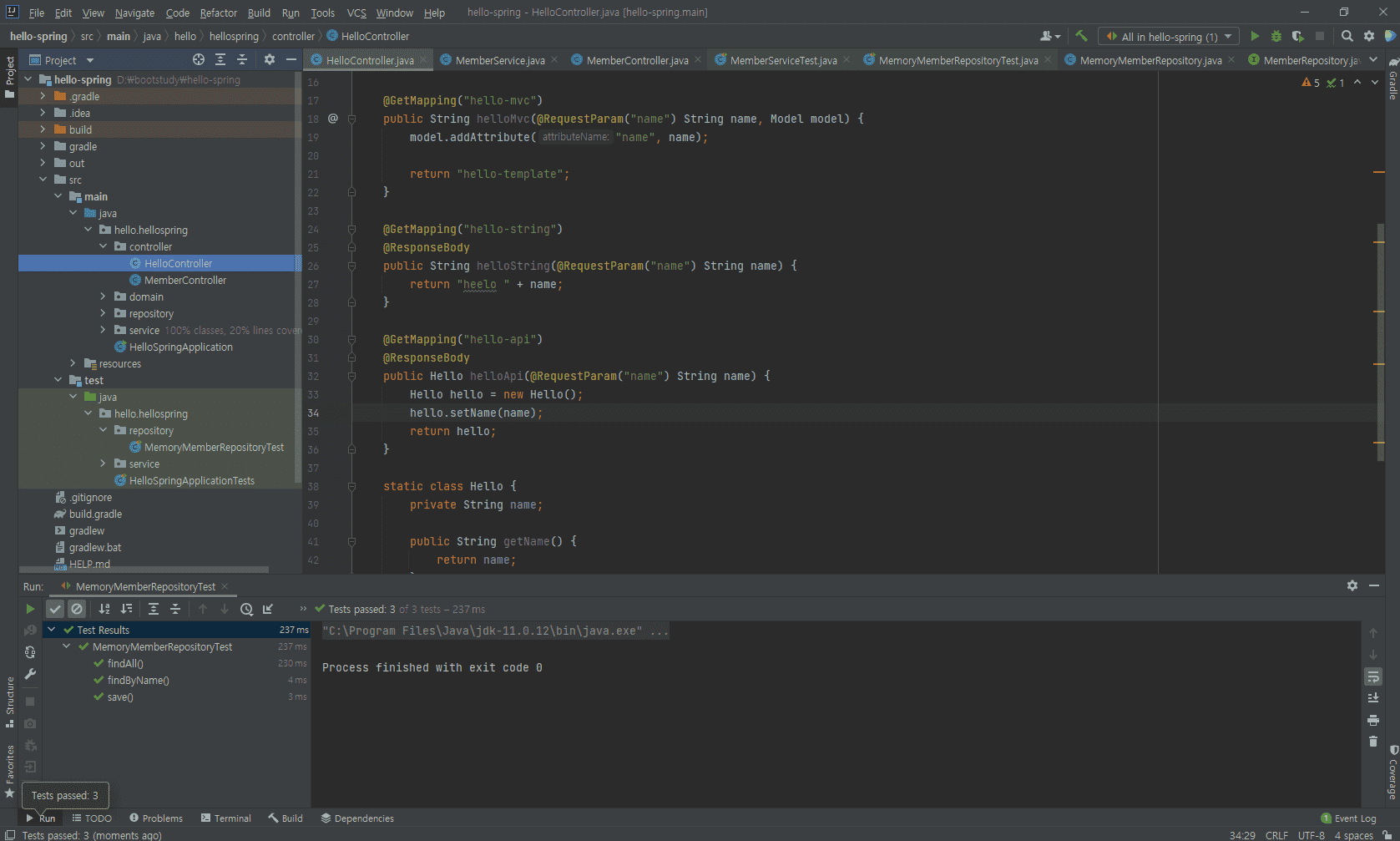This screenshot has width=1400, height=841.
Task: Toggle show ignored tests button
Action: (x=77, y=609)
